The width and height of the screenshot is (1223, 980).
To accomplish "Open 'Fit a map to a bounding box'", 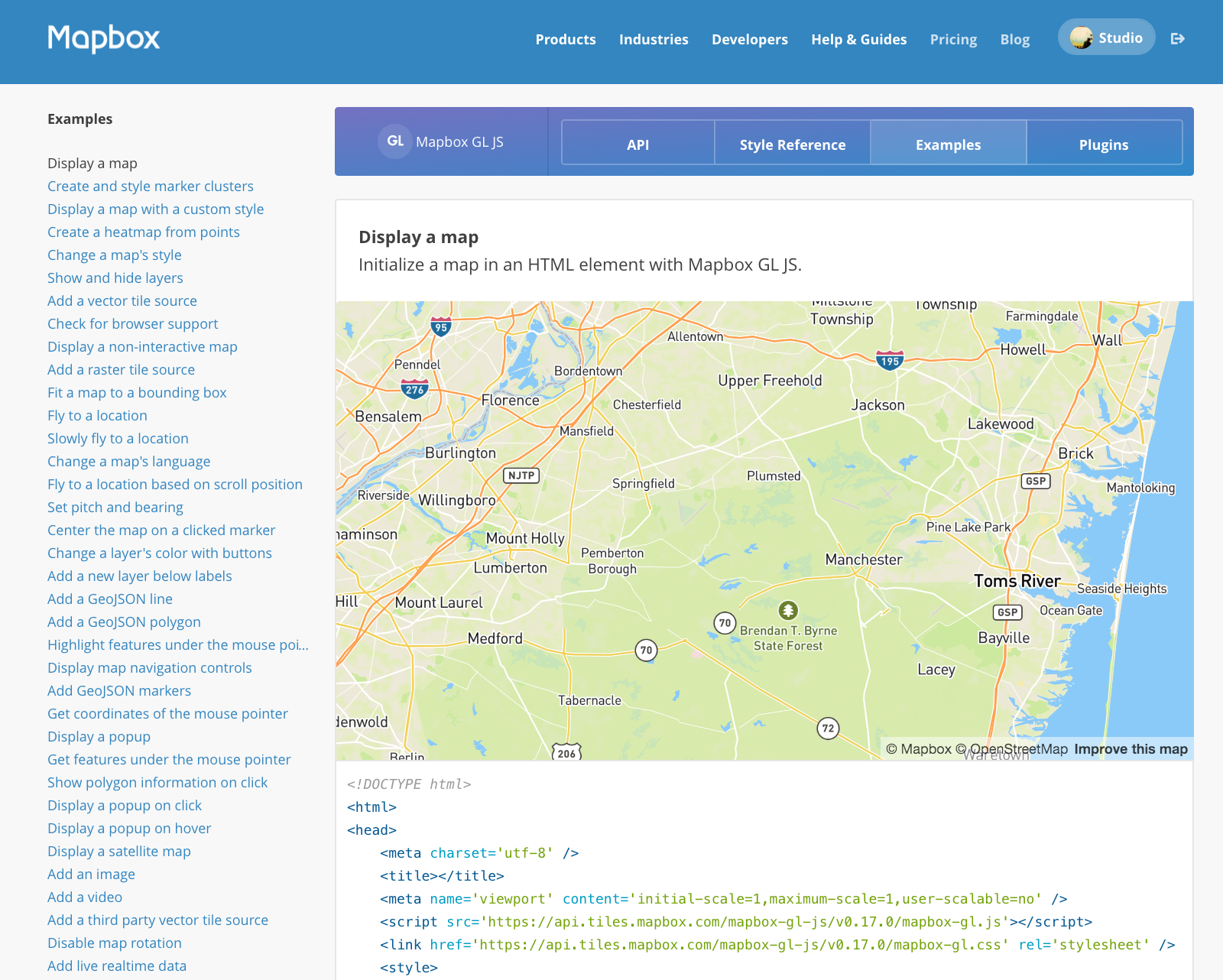I will [x=137, y=392].
